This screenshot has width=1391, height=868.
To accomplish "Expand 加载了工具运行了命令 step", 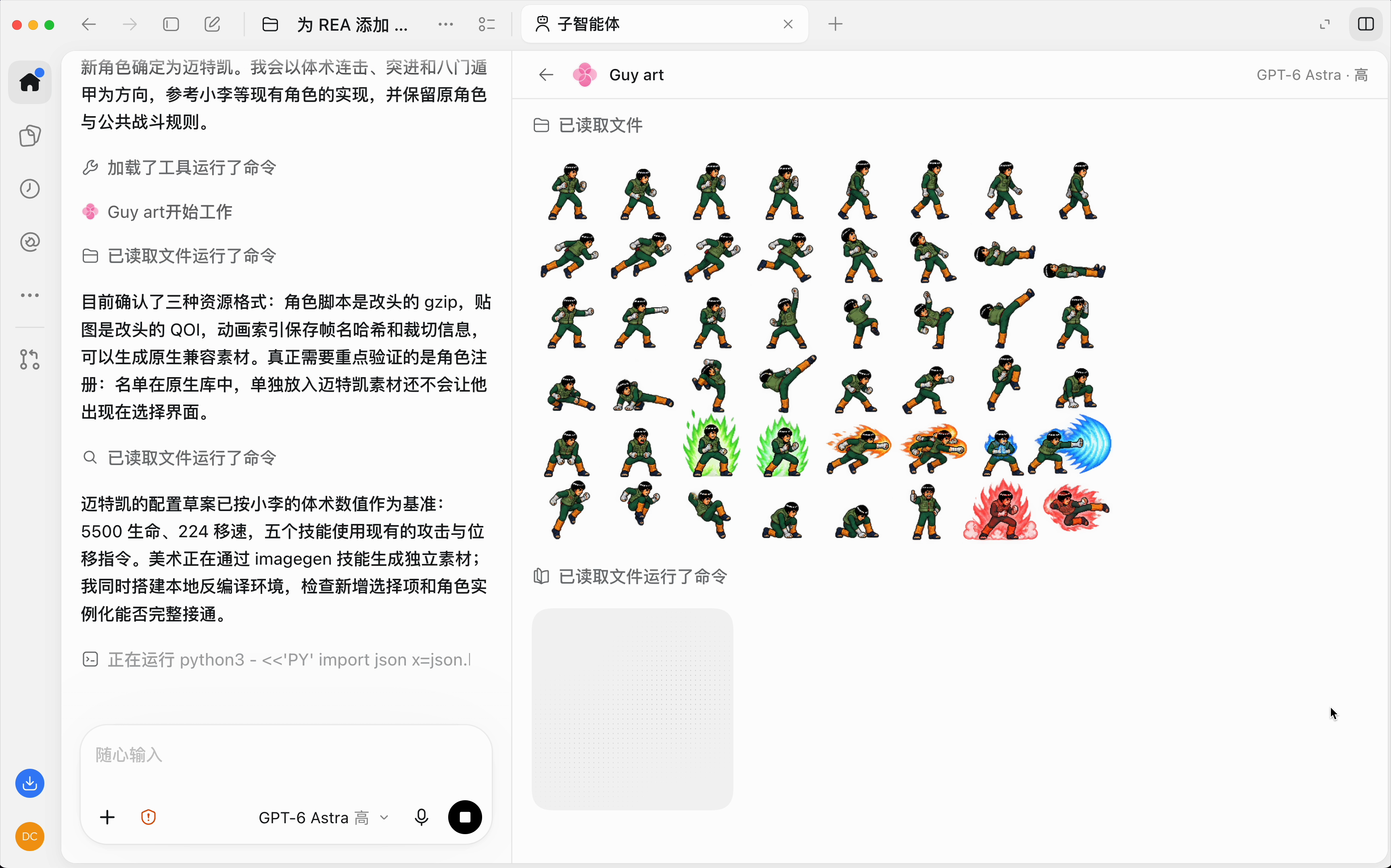I will pos(179,168).
